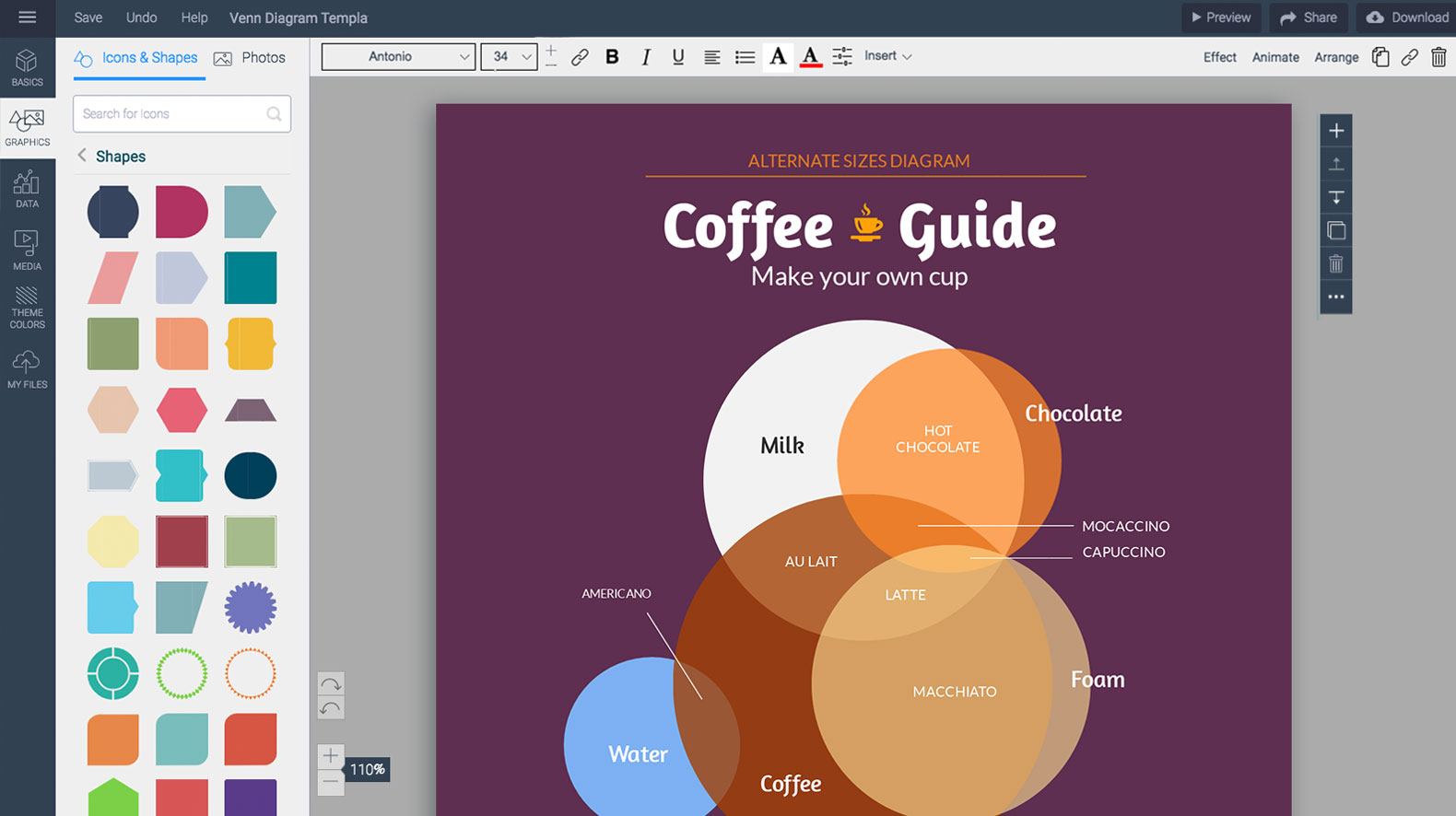Open the text alignment options
Screen dimensions: 1456x816
point(711,57)
